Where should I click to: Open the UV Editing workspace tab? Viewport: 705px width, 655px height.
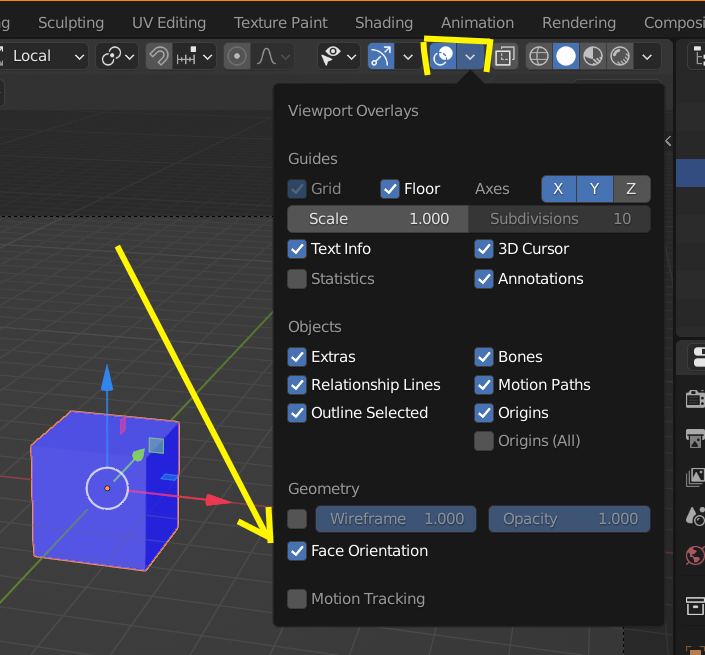169,23
